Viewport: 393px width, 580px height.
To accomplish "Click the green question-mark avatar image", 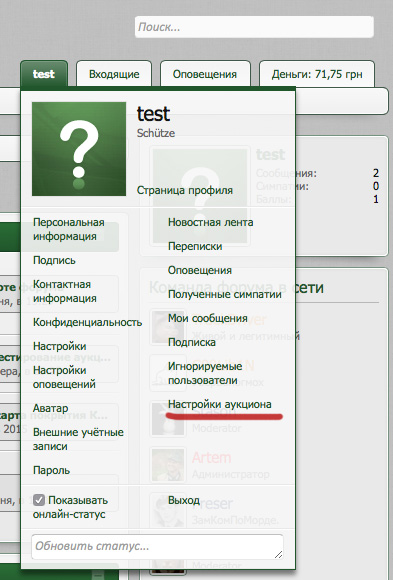I will pos(79,149).
